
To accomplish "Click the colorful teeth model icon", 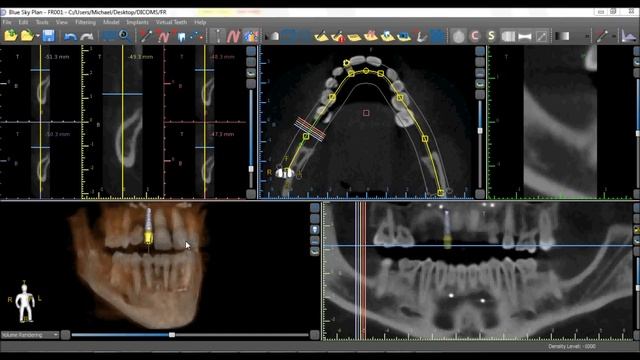I will tap(251, 36).
